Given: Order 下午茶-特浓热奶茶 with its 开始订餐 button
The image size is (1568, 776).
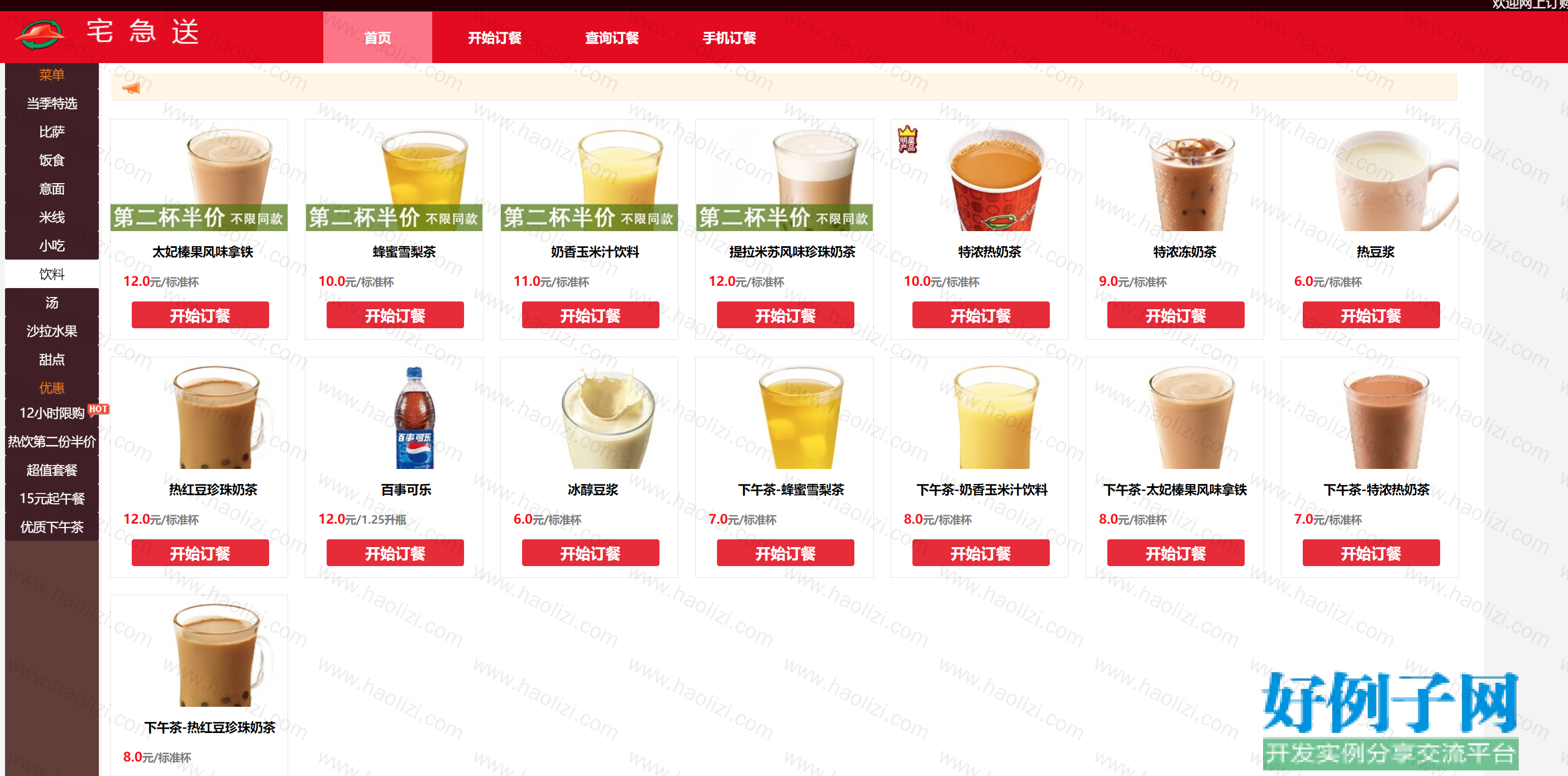Looking at the screenshot, I should tap(1371, 553).
